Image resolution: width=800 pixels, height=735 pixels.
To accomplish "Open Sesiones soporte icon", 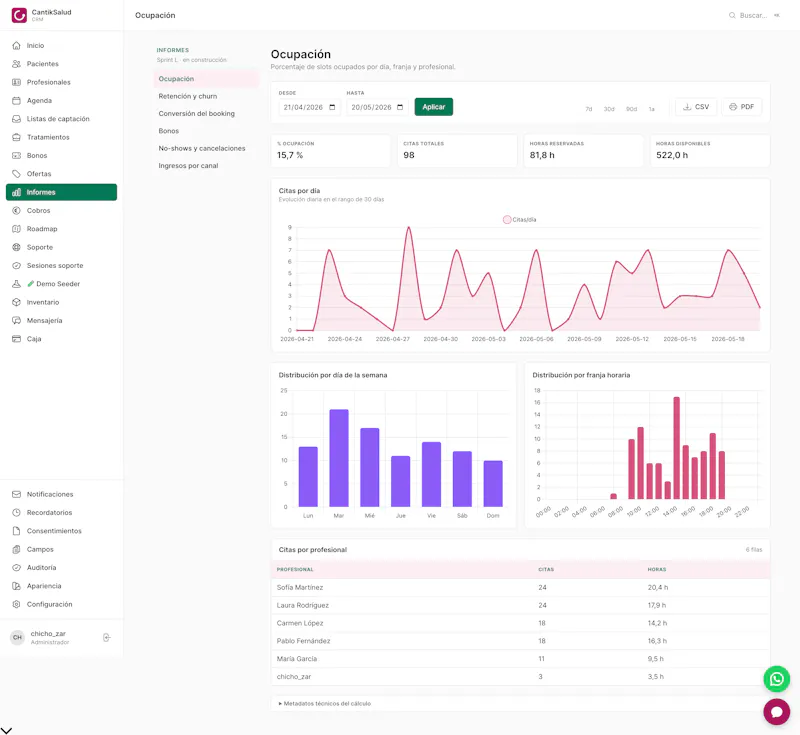I will click(16, 266).
